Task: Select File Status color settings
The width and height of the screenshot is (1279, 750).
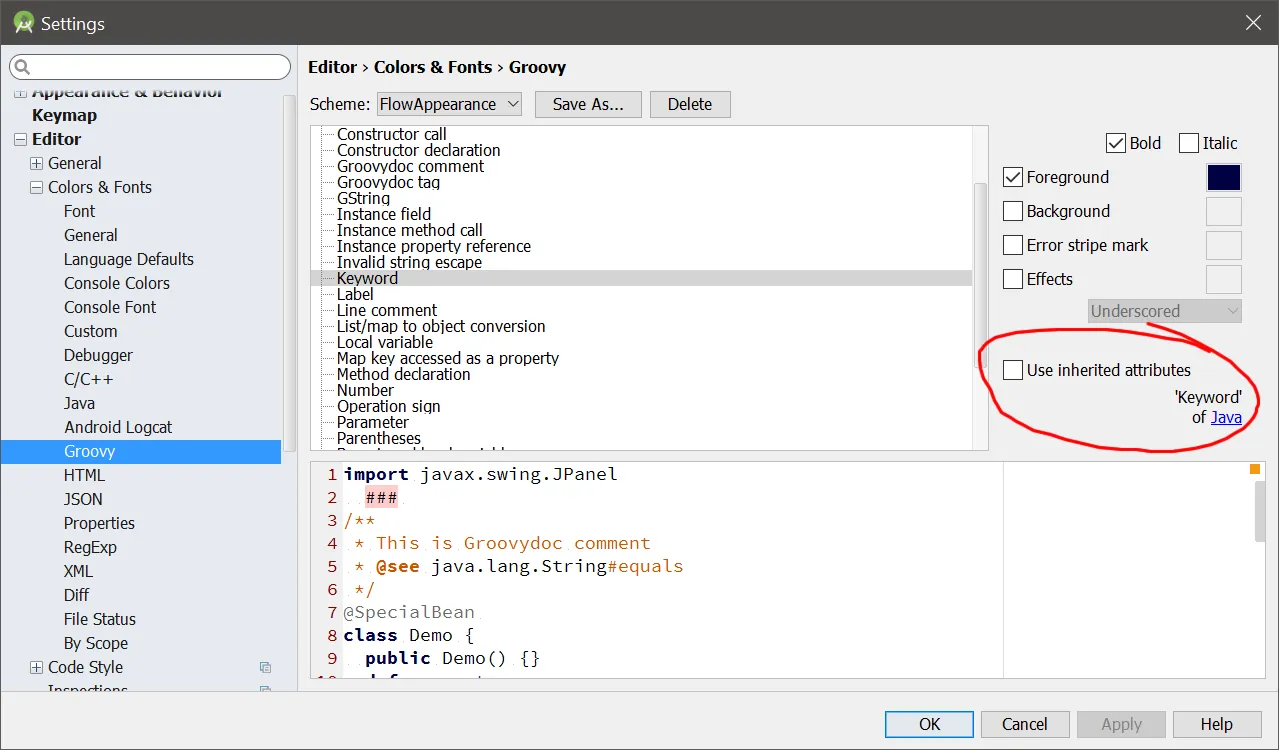Action: (100, 619)
